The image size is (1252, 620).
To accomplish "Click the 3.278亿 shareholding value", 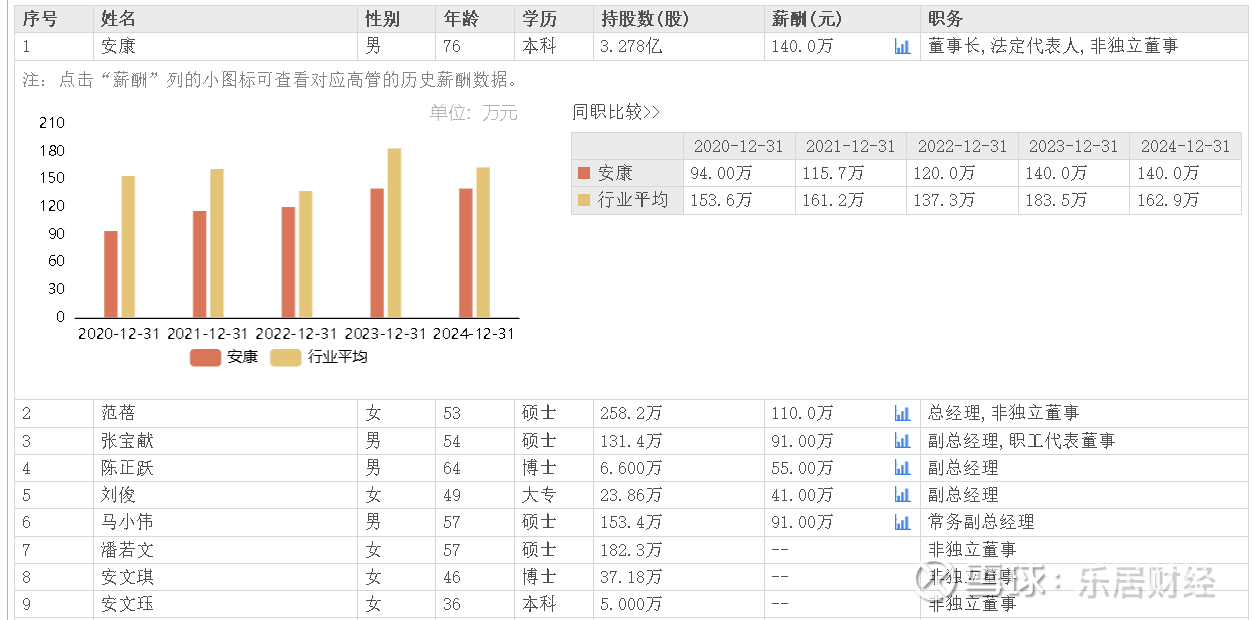I will click(630, 46).
